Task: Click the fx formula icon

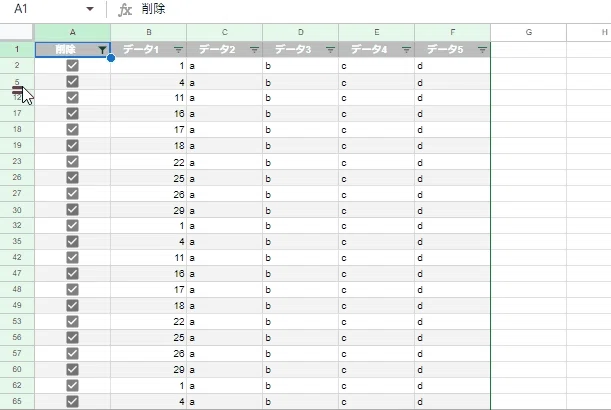Action: 125,9
